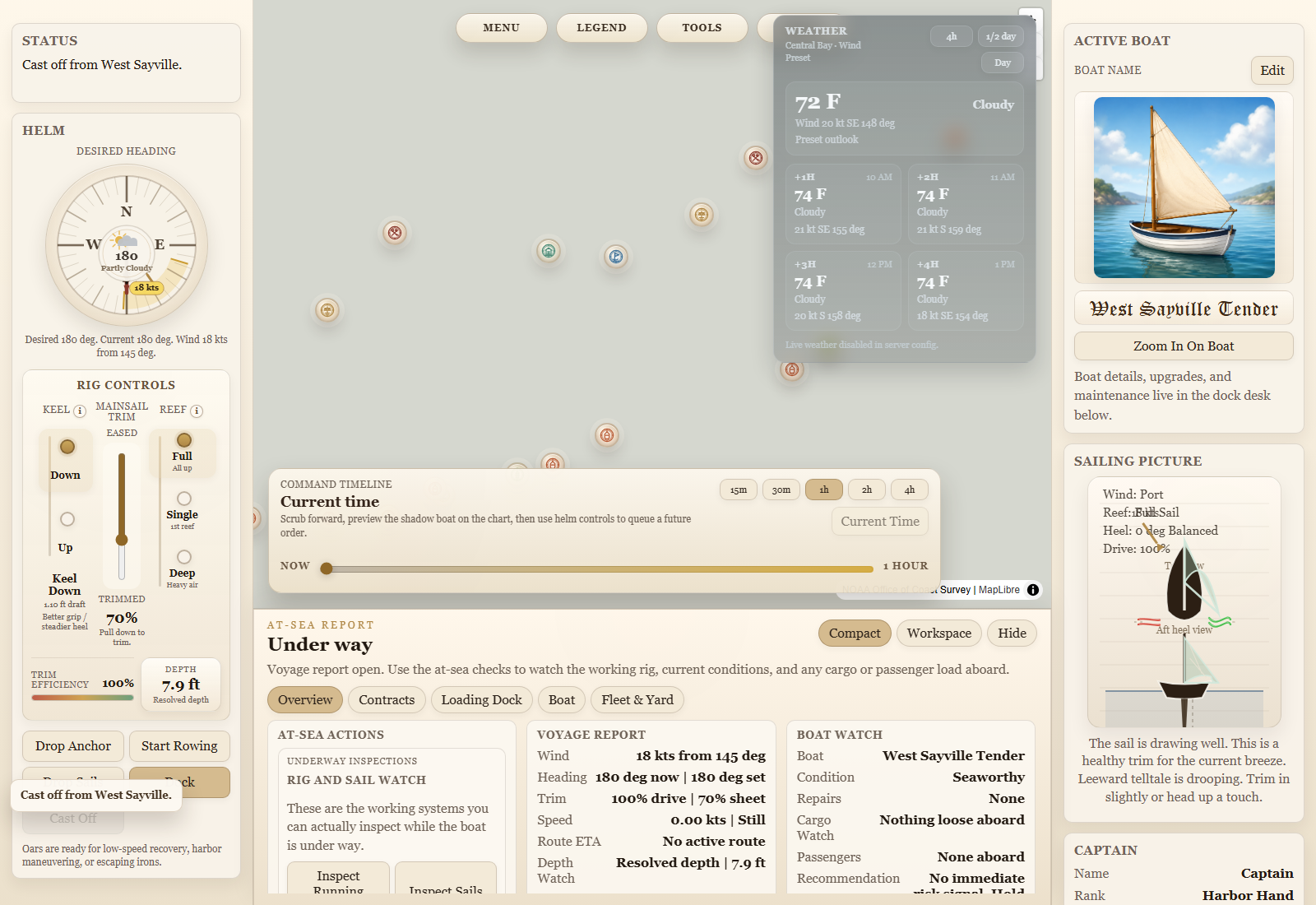Select Deep reef (Heavy air)
The height and width of the screenshot is (905, 1316).
click(x=183, y=569)
